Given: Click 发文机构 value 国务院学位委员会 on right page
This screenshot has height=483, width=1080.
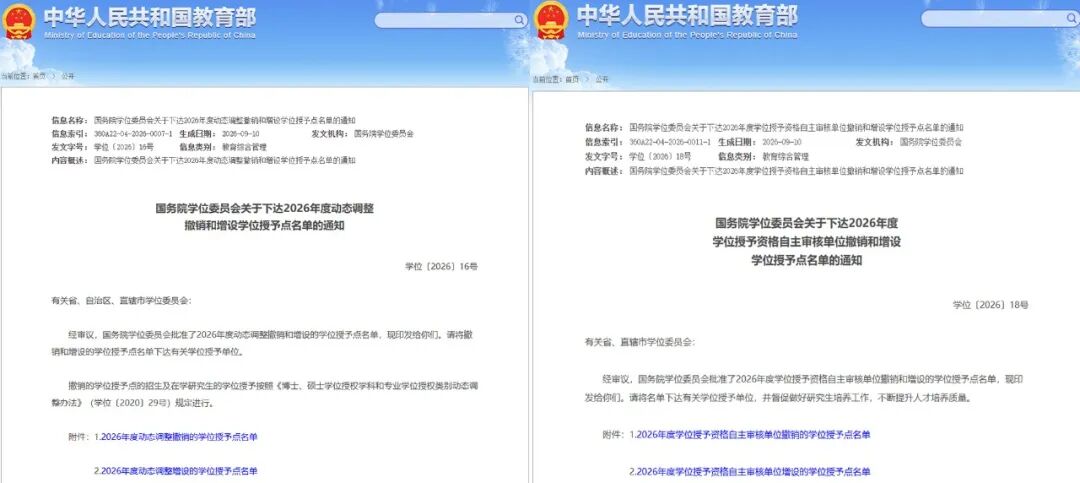Looking at the screenshot, I should (x=931, y=142).
